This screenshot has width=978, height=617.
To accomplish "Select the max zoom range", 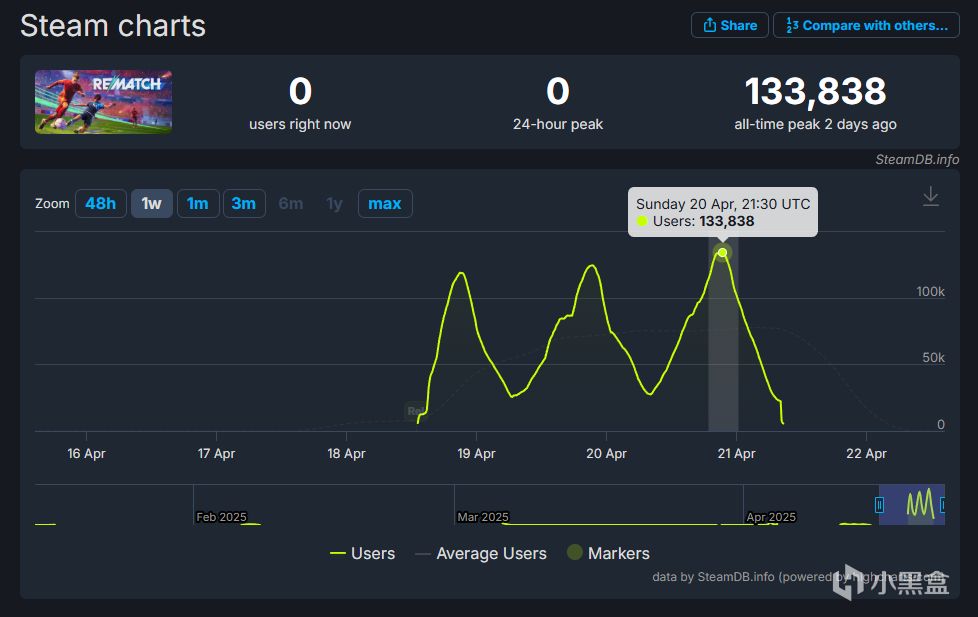I will pos(385,203).
